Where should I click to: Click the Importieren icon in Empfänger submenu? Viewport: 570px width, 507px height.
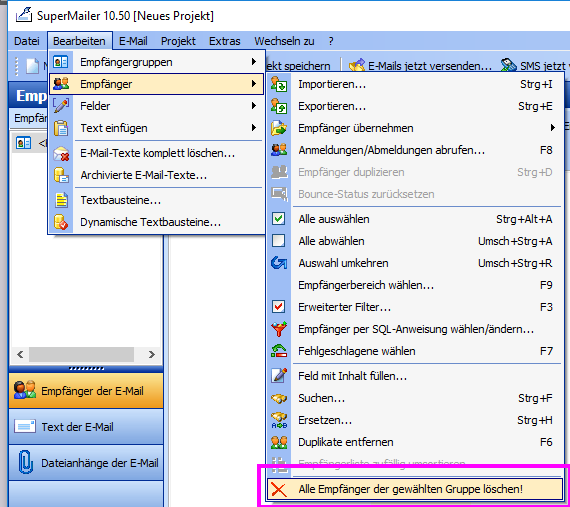tap(279, 84)
